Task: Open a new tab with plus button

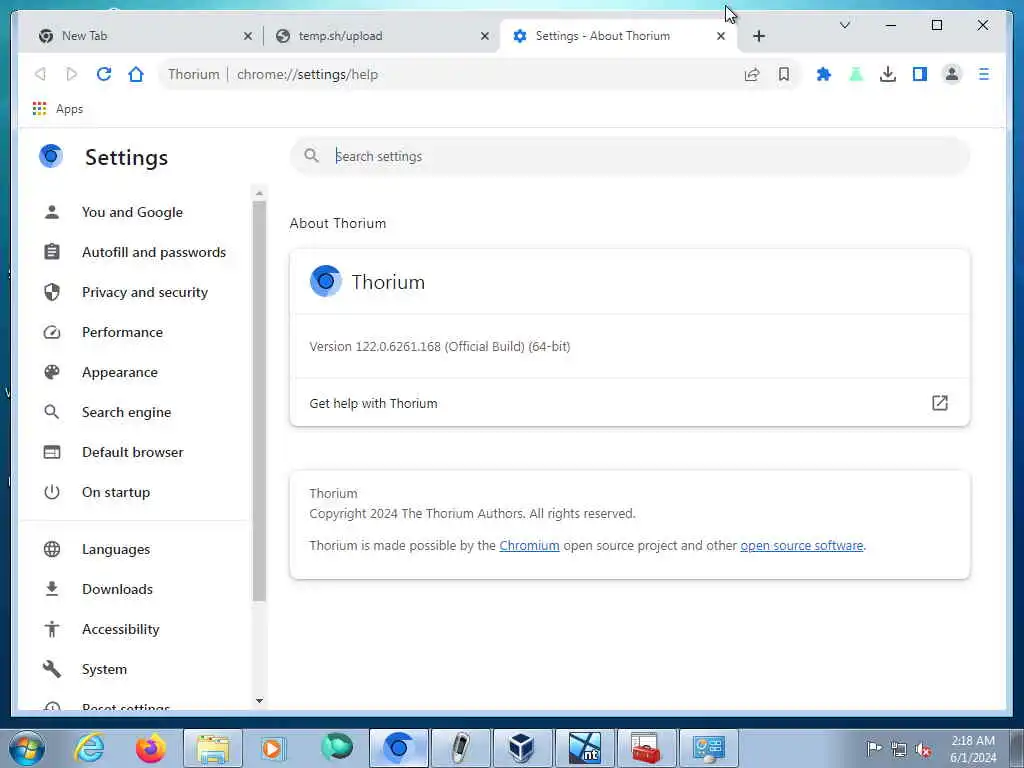Action: click(759, 36)
